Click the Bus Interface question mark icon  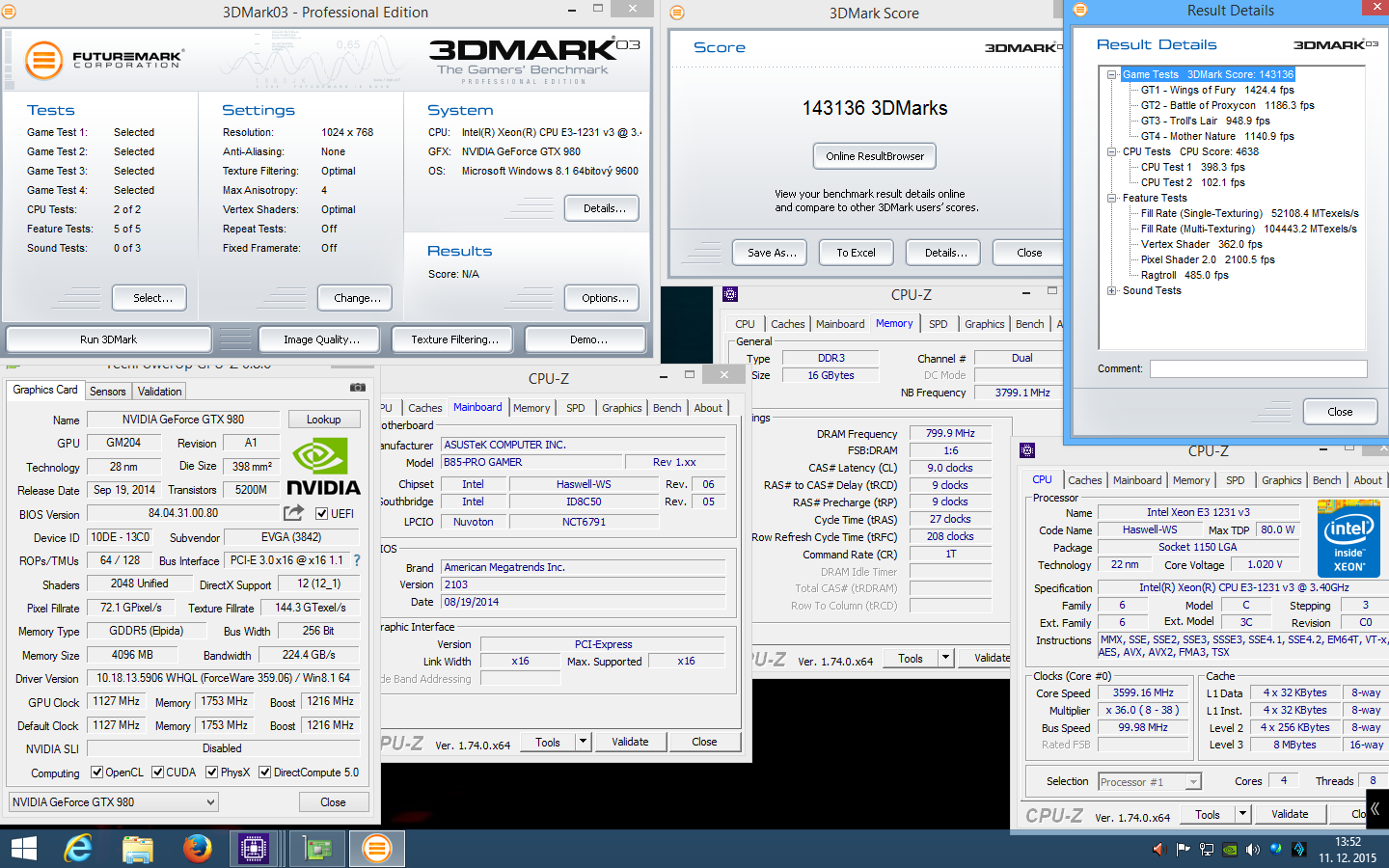click(x=357, y=560)
